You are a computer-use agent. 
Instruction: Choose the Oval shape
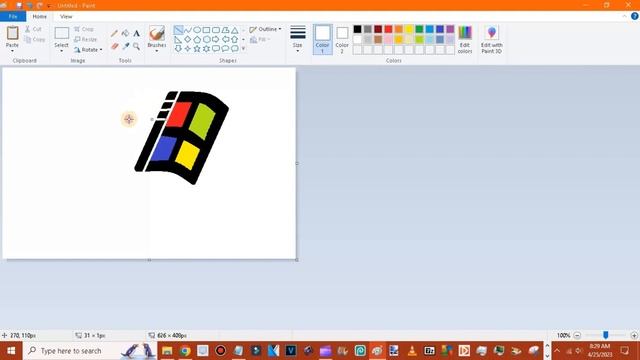coord(197,30)
